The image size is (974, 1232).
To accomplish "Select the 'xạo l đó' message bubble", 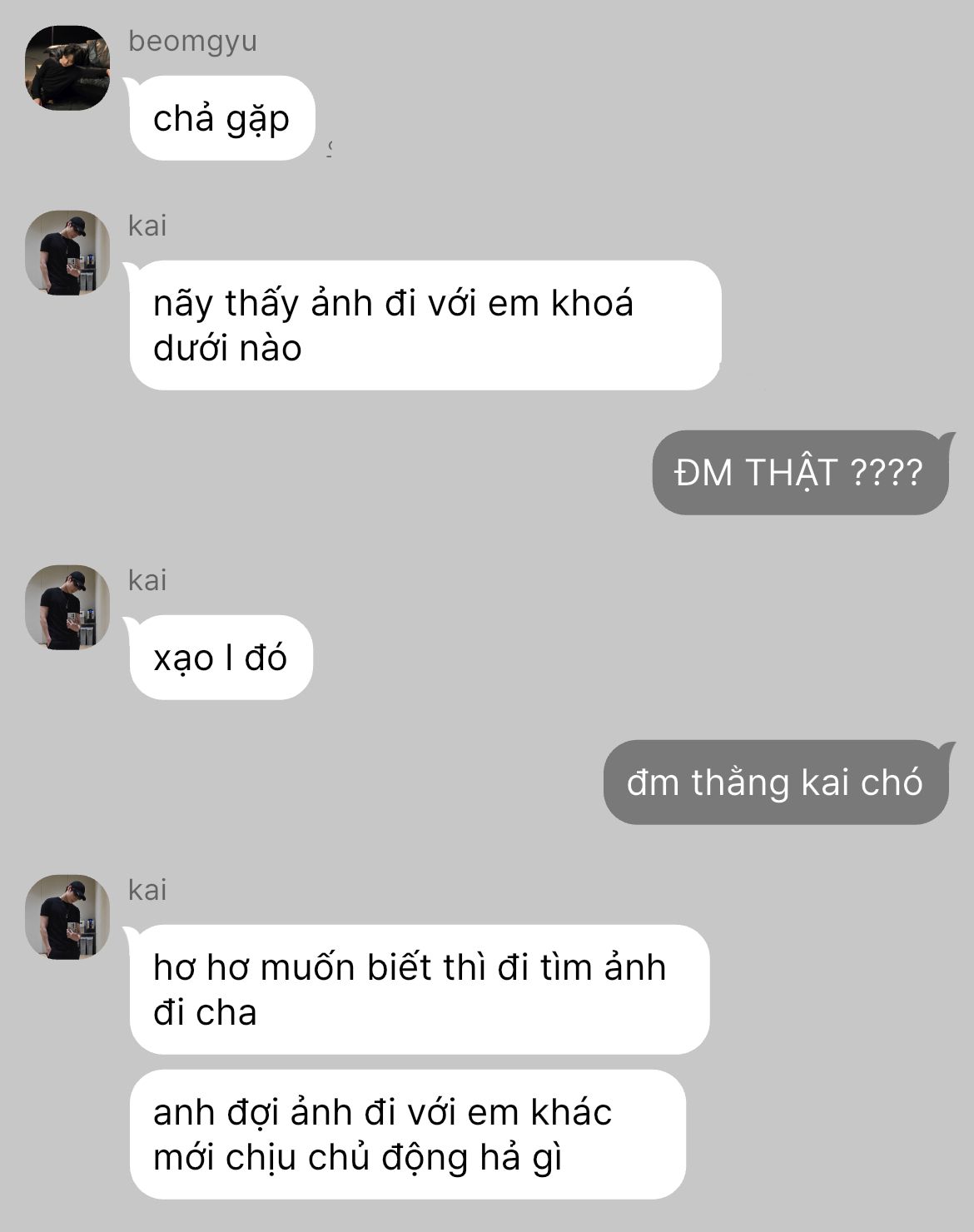I will (221, 658).
